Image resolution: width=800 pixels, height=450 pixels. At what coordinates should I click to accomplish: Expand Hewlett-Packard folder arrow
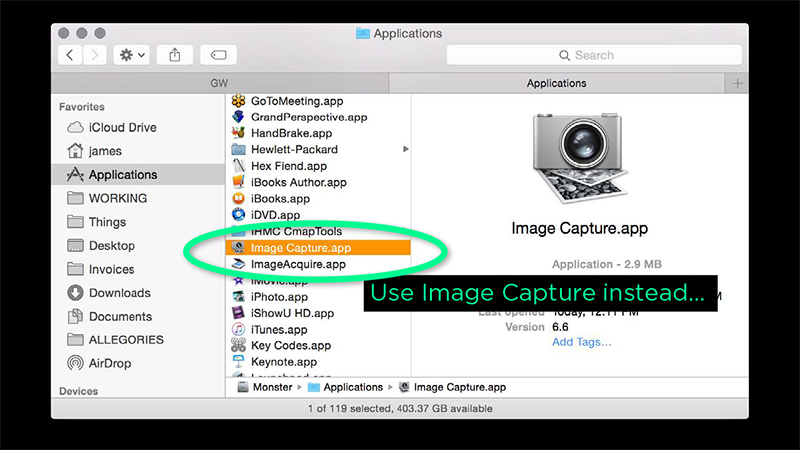pyautogui.click(x=406, y=149)
